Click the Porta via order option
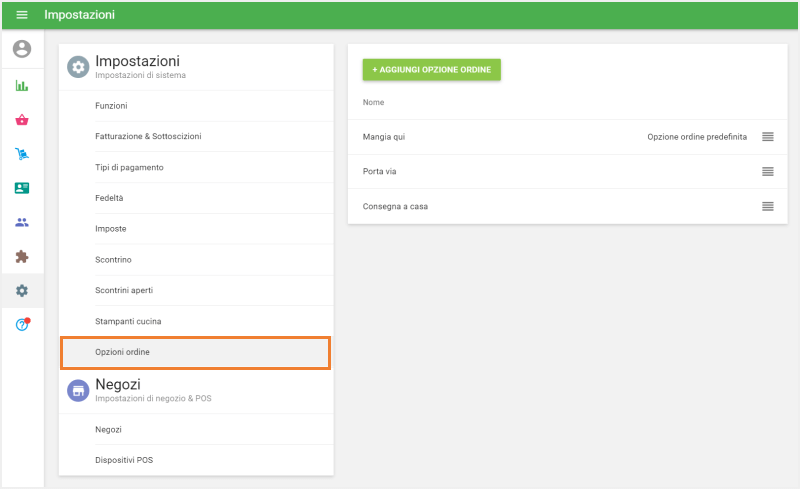 (380, 171)
